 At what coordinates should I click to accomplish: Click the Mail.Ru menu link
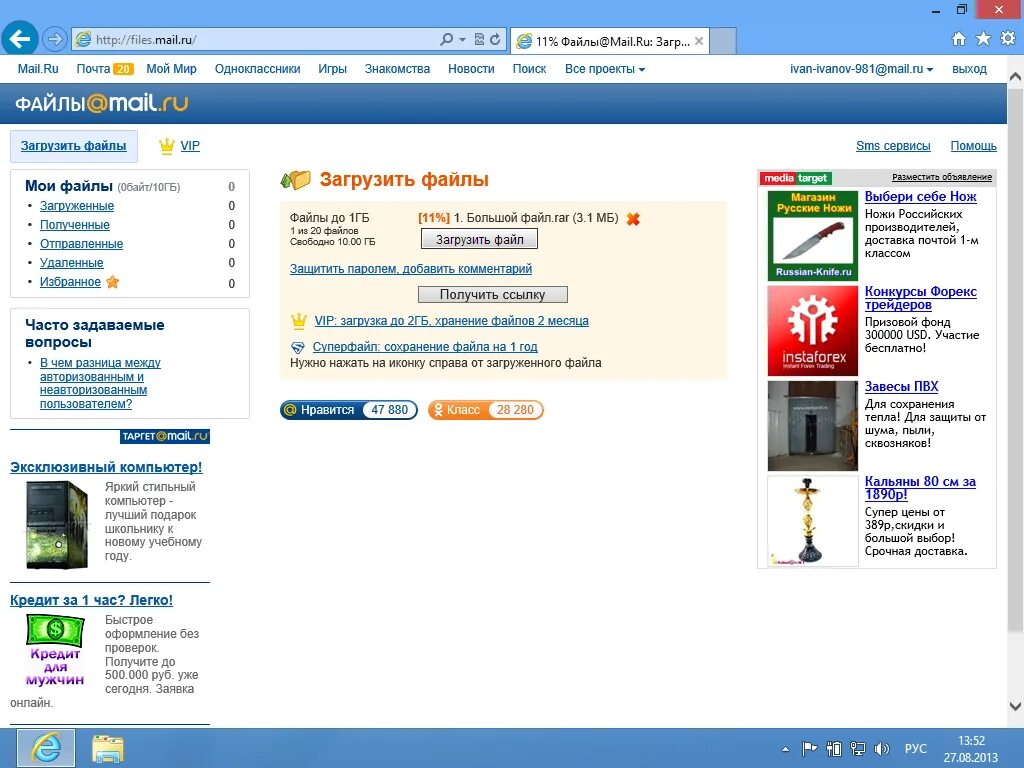click(x=38, y=69)
